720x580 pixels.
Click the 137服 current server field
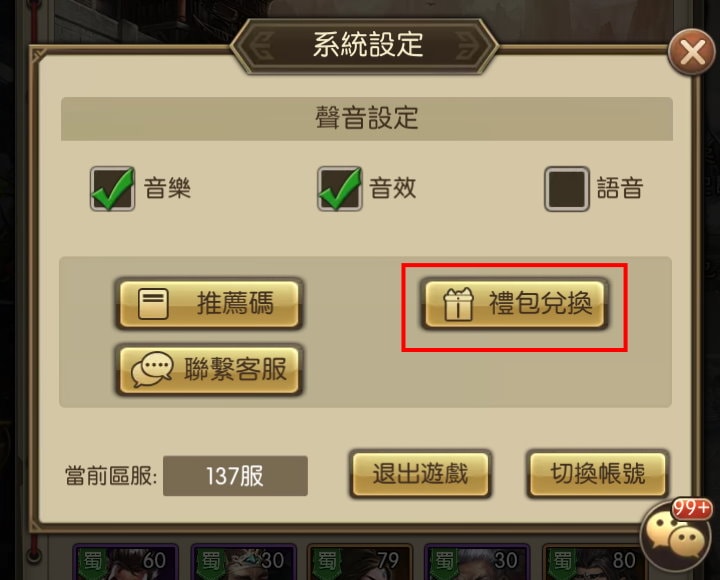click(235, 476)
